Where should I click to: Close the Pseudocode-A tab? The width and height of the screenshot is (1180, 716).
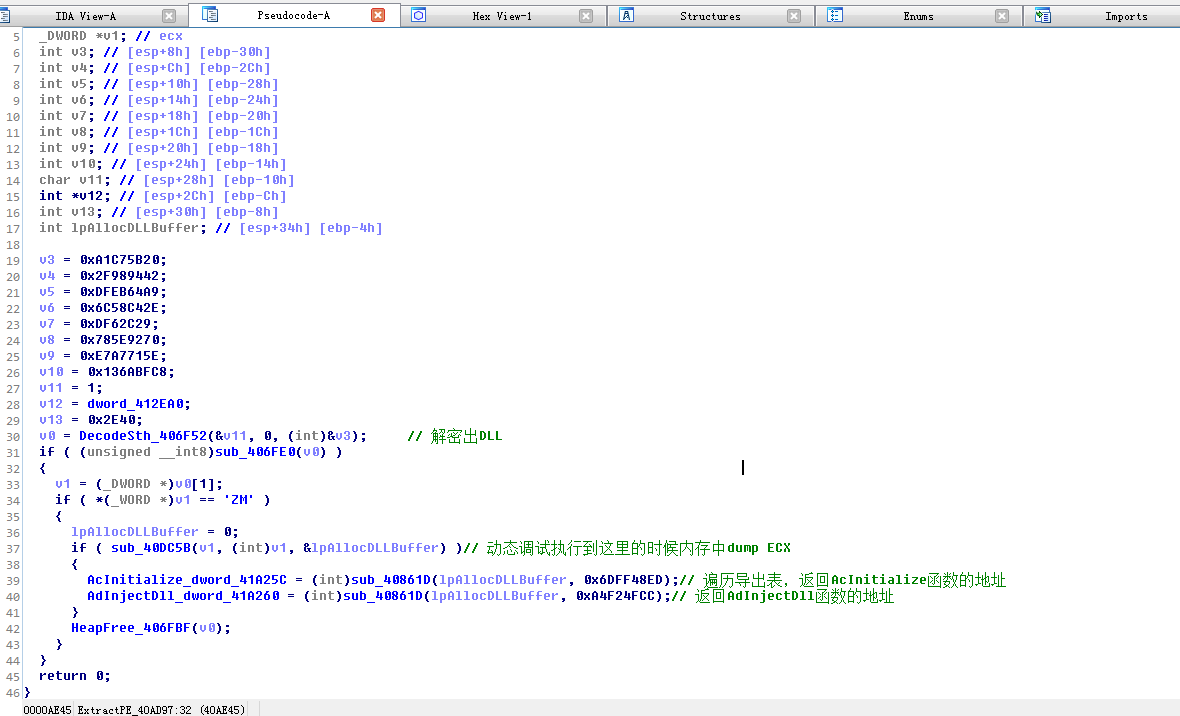coord(378,15)
